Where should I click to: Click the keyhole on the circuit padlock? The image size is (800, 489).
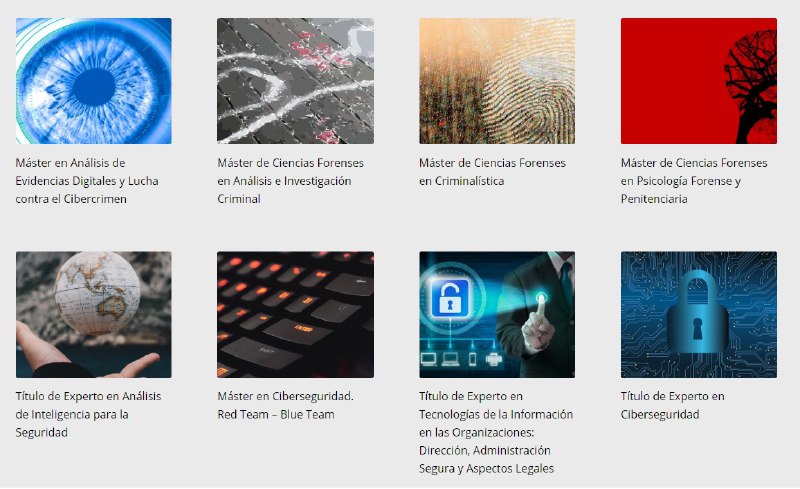point(697,328)
